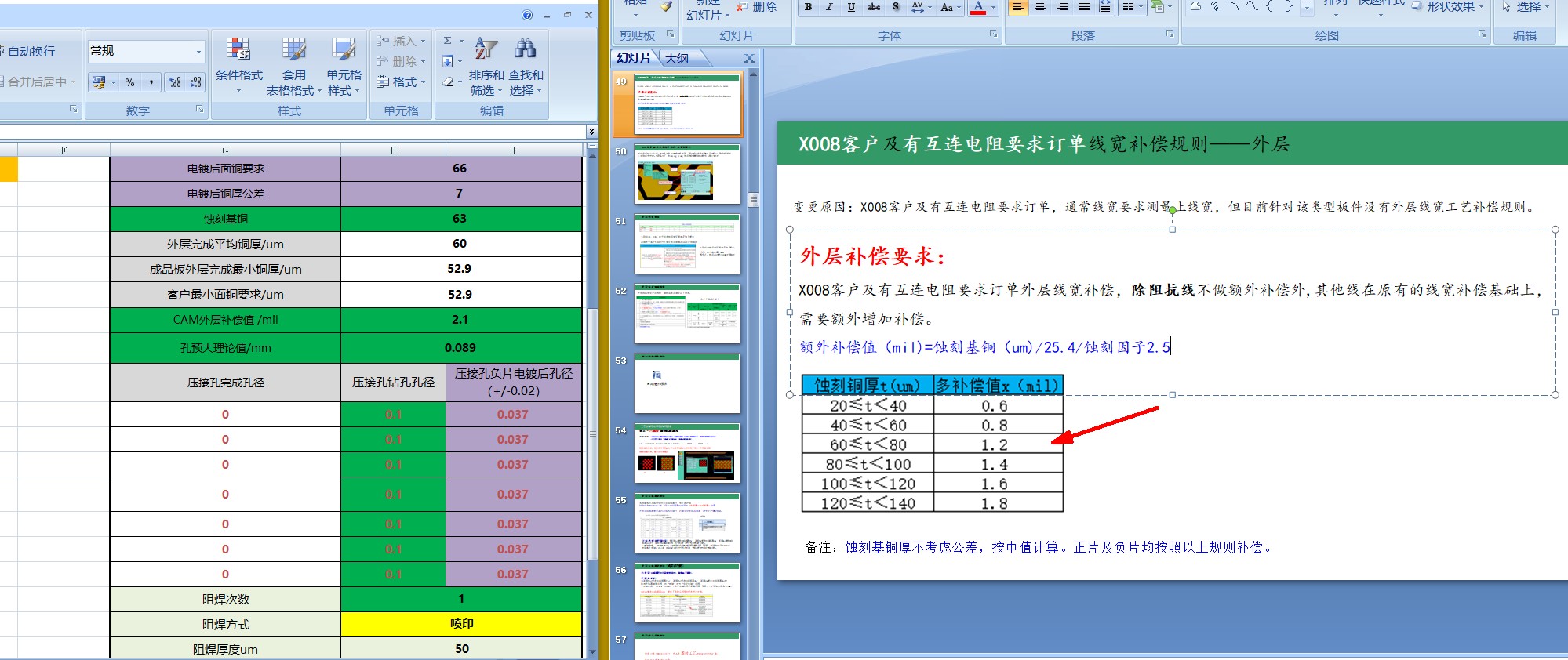Screen dimensions: 1568x660
Task: Open Font dialog launcher in PowerPoint
Action: click(993, 34)
